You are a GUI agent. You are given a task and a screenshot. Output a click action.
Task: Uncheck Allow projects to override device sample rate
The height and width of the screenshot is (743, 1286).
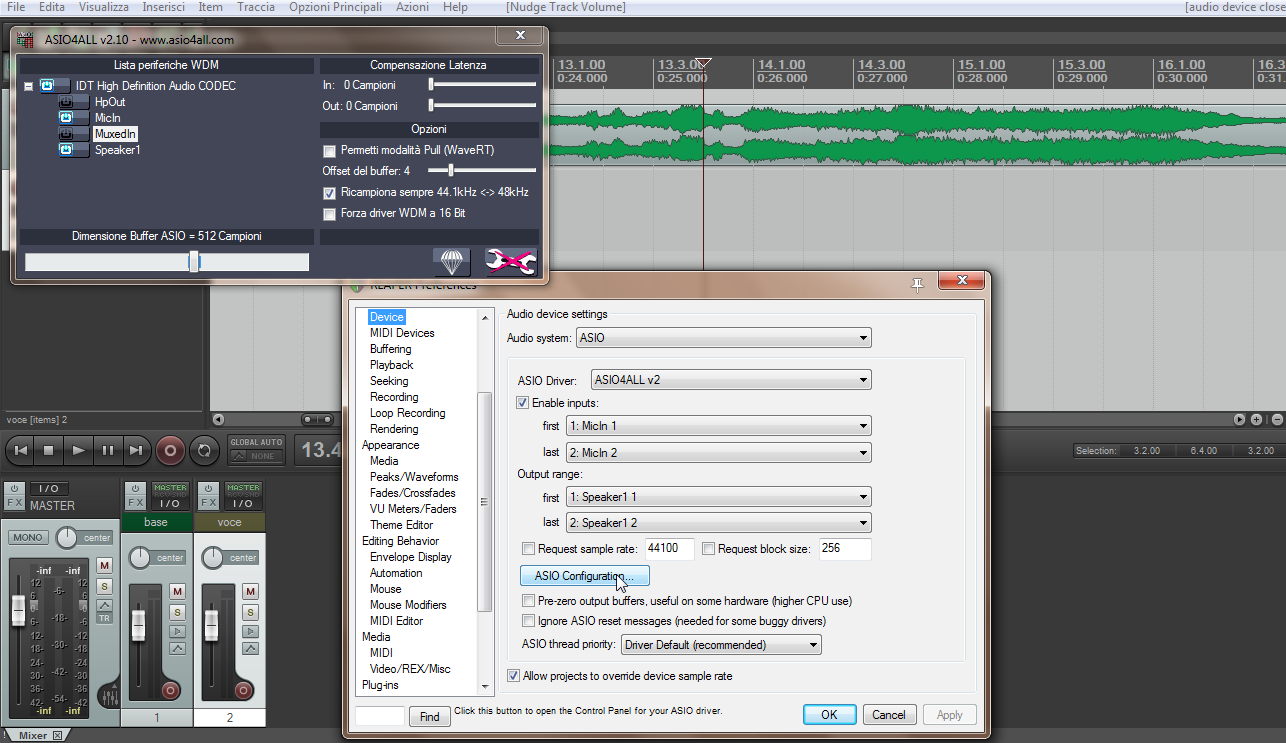pos(514,676)
